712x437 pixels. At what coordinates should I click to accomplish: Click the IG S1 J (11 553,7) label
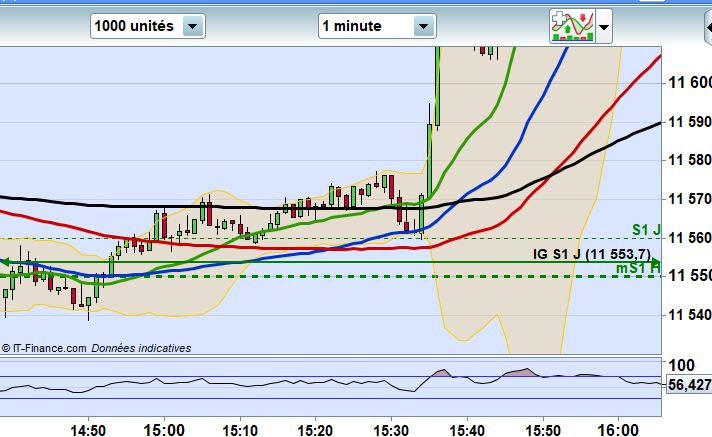click(x=592, y=254)
